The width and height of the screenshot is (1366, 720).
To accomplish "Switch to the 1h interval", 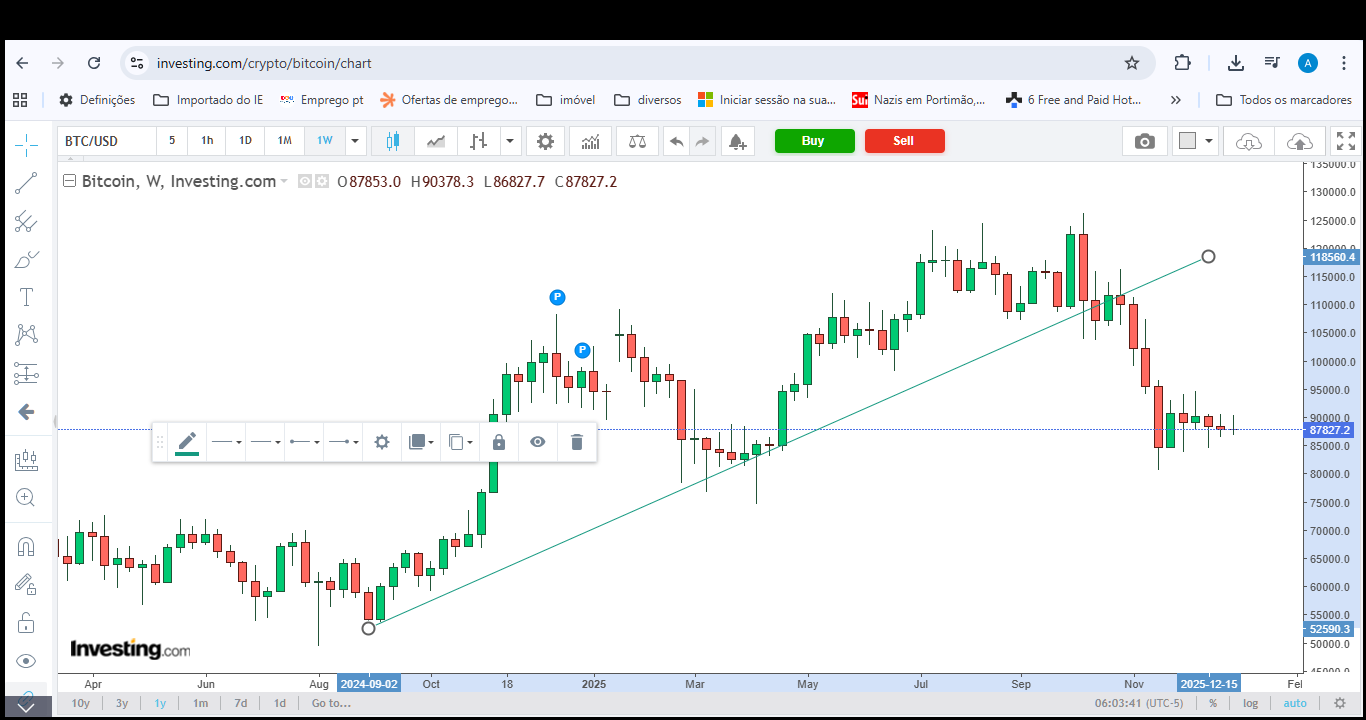I will tap(207, 141).
